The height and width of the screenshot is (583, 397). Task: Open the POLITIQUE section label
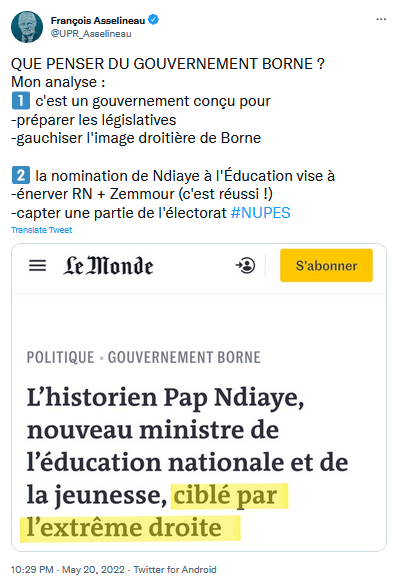(61, 357)
